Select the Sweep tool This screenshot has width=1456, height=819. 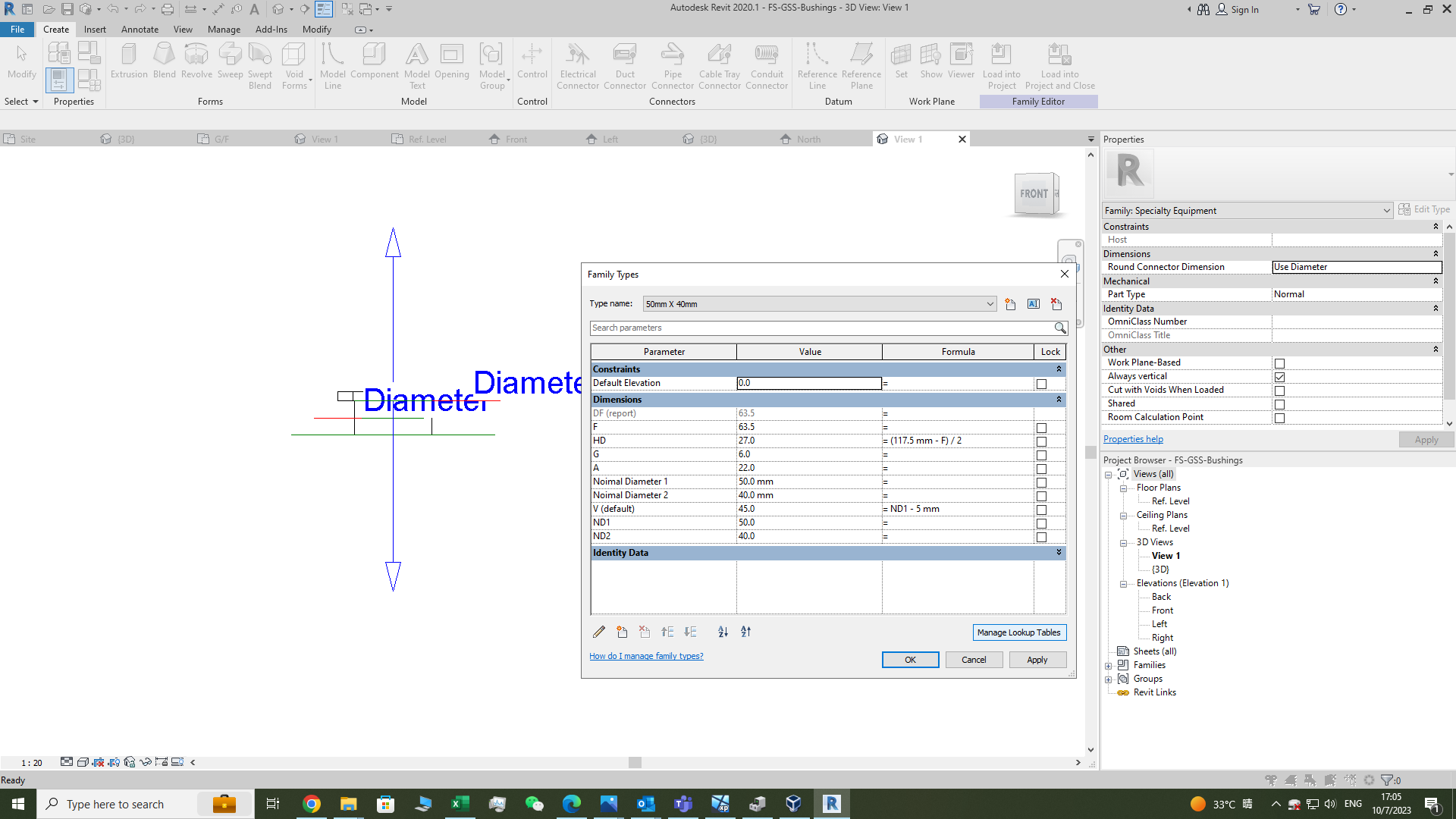tap(230, 61)
